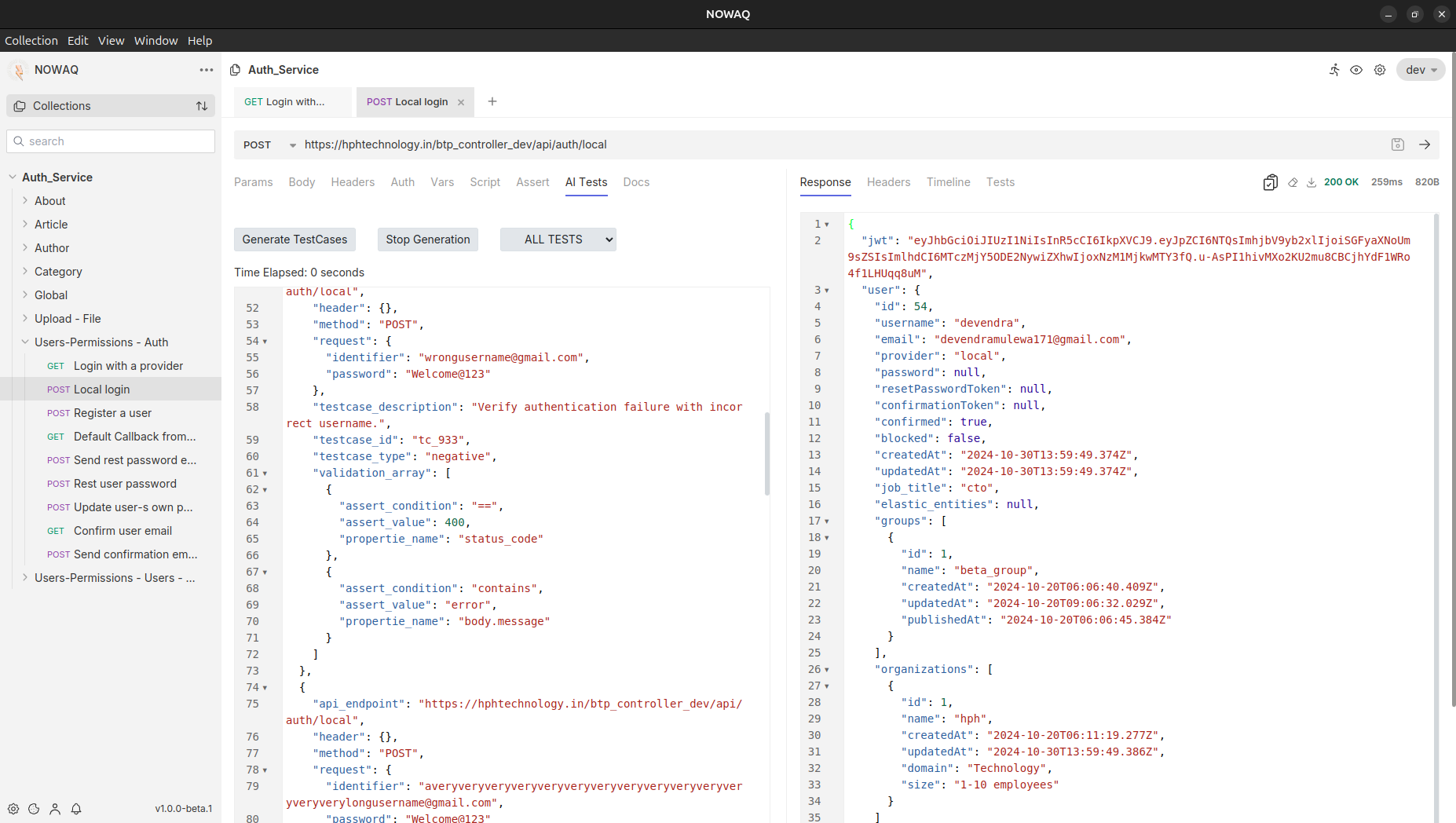Open the Collection menu
1456x823 pixels.
coord(31,41)
